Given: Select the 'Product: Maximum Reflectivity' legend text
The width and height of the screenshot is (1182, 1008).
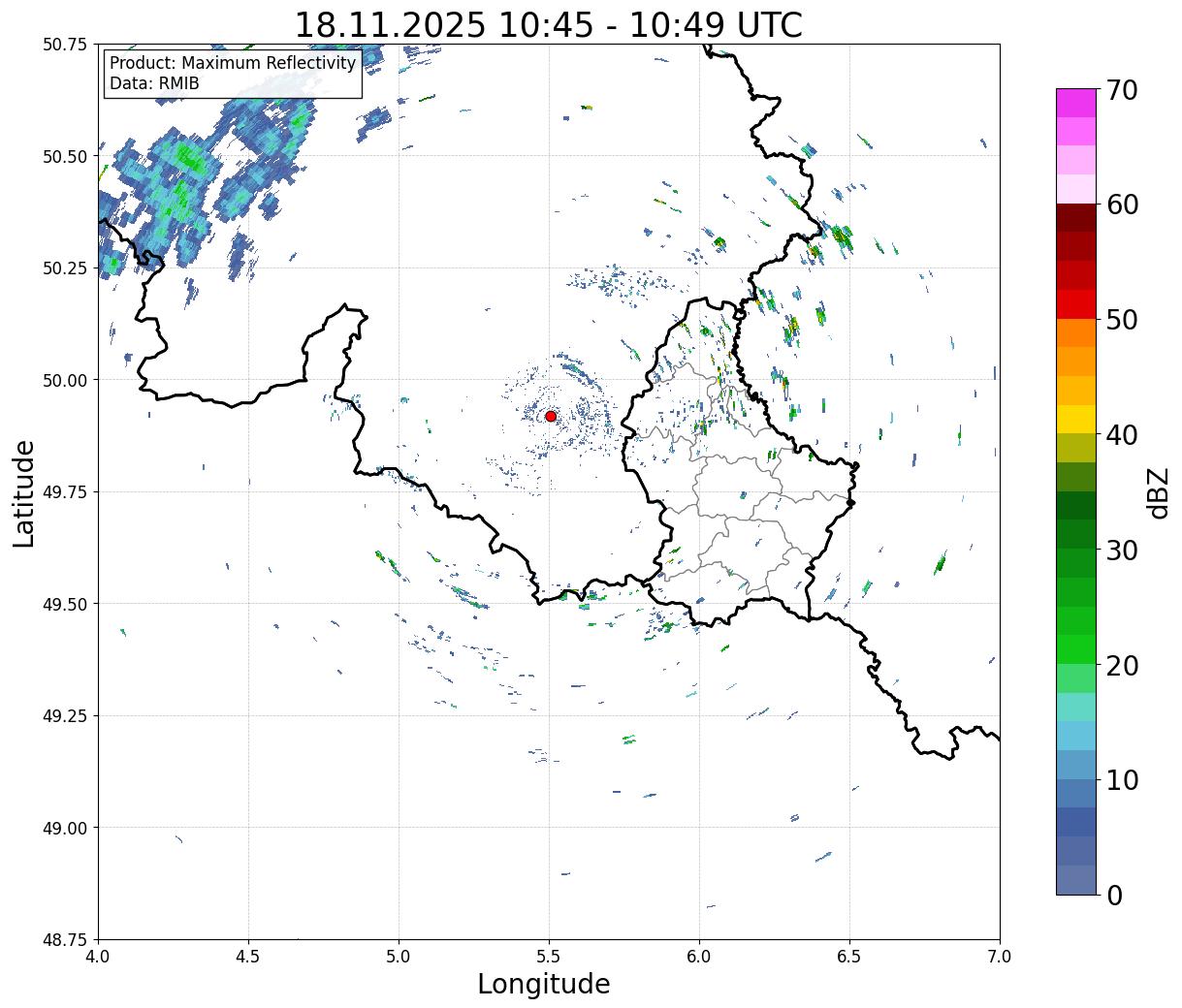Looking at the screenshot, I should 233,63.
